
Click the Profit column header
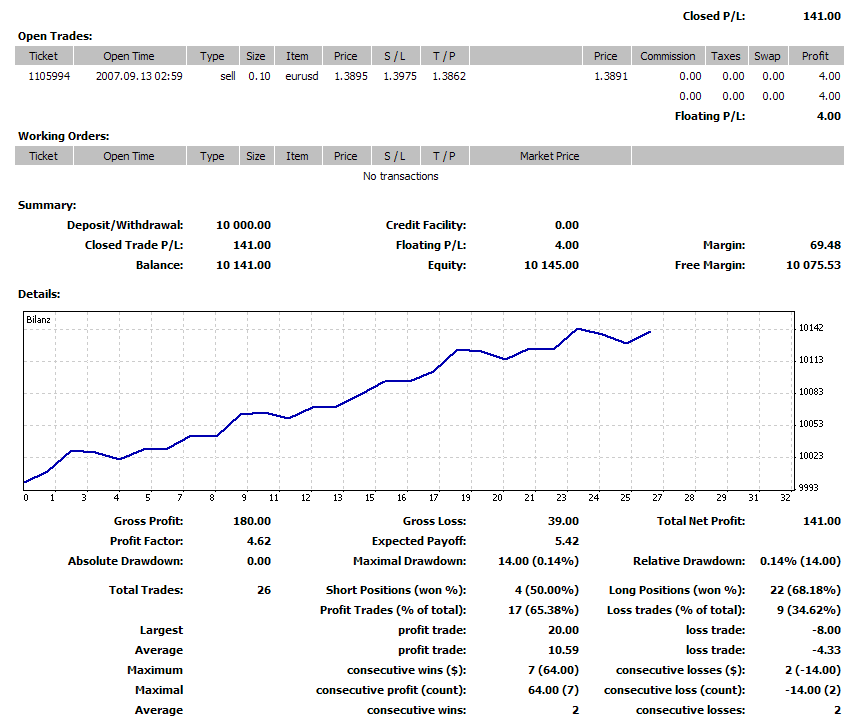point(815,56)
